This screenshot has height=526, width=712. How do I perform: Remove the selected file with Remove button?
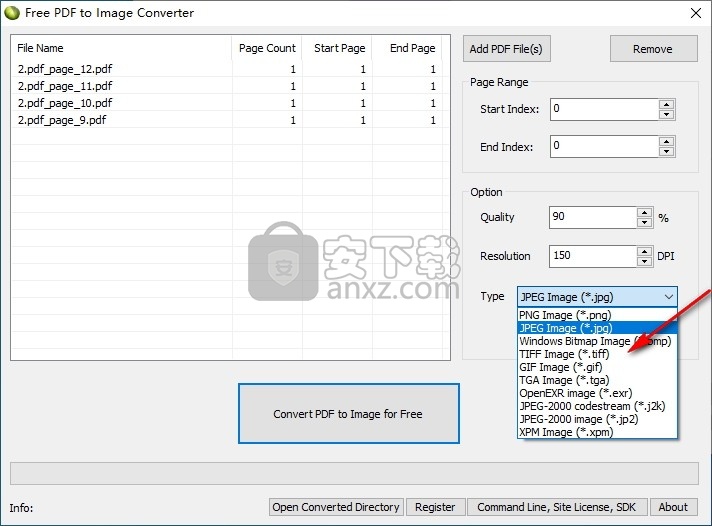coord(653,49)
